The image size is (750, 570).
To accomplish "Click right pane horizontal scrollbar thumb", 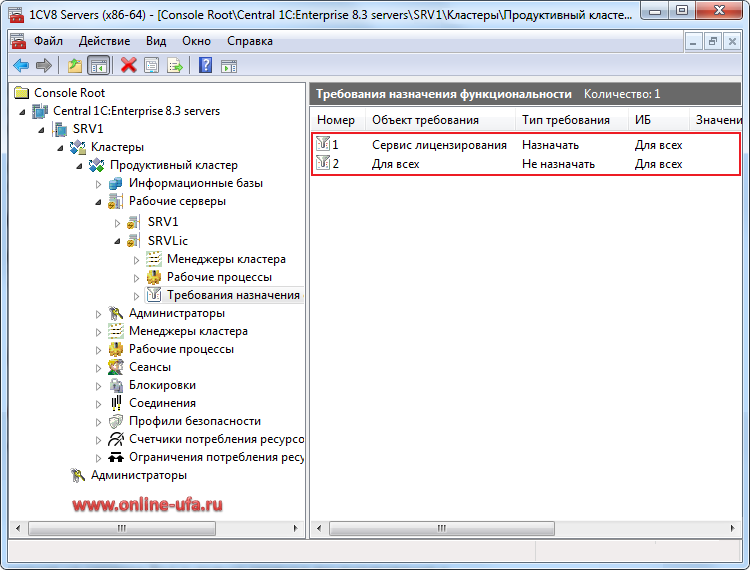I will 442,528.
